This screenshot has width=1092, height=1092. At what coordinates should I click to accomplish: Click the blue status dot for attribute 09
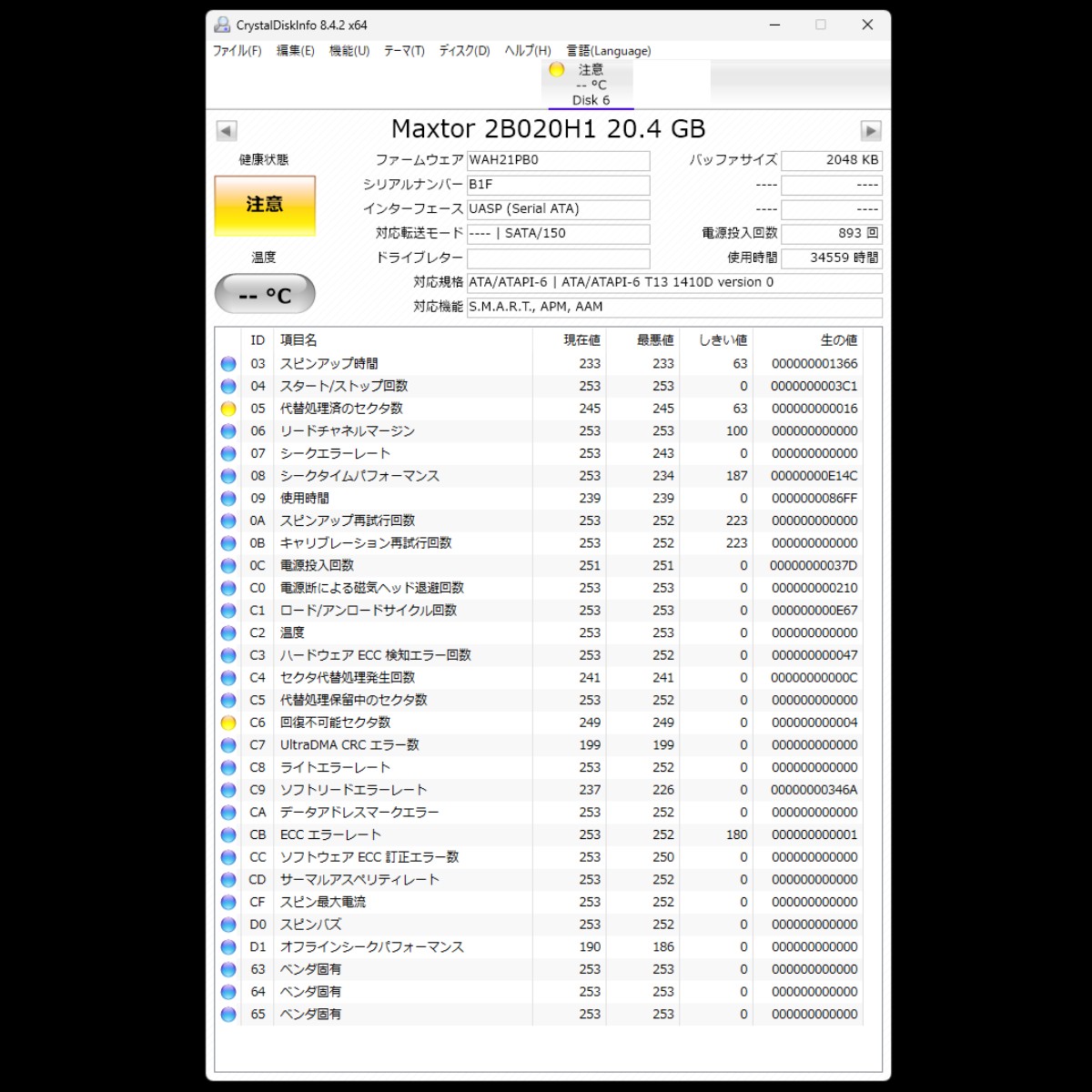228,499
